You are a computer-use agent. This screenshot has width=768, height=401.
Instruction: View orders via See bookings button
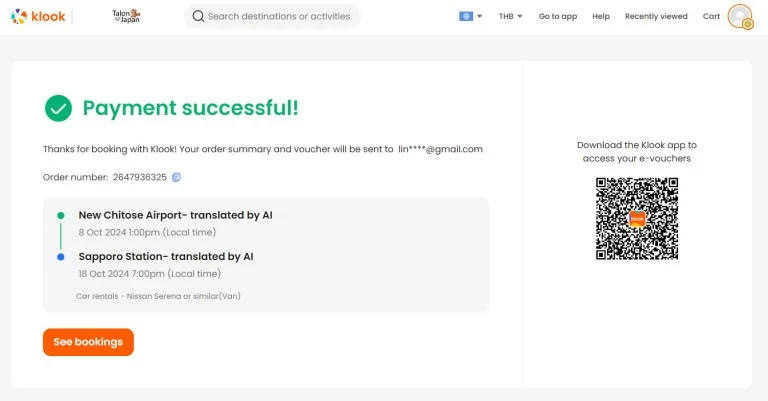tap(88, 342)
